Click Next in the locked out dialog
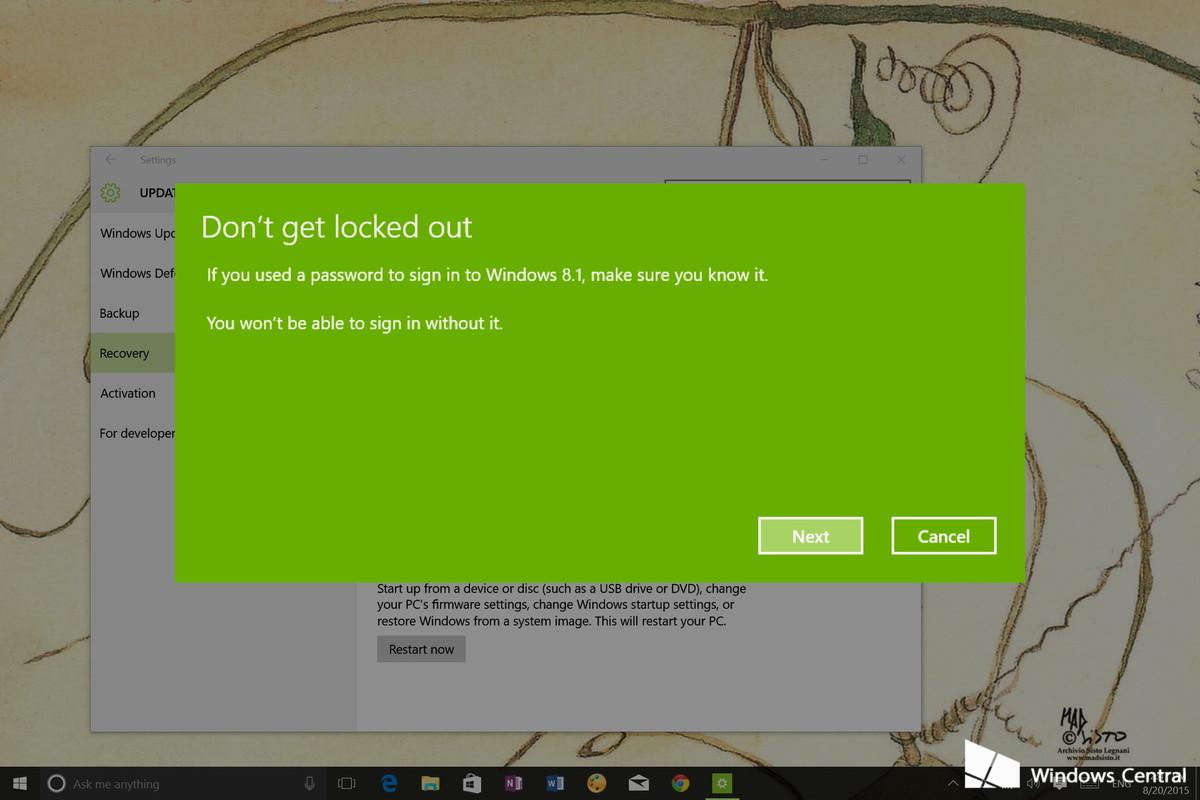1200x800 pixels. pyautogui.click(x=810, y=536)
